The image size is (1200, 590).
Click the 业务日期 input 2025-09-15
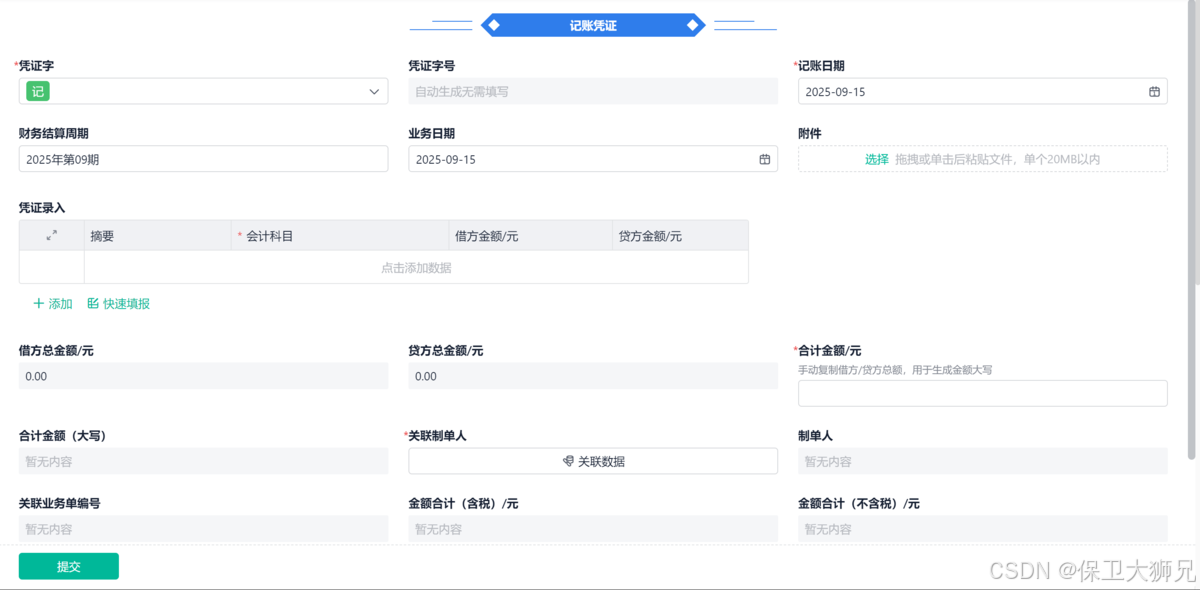point(593,159)
